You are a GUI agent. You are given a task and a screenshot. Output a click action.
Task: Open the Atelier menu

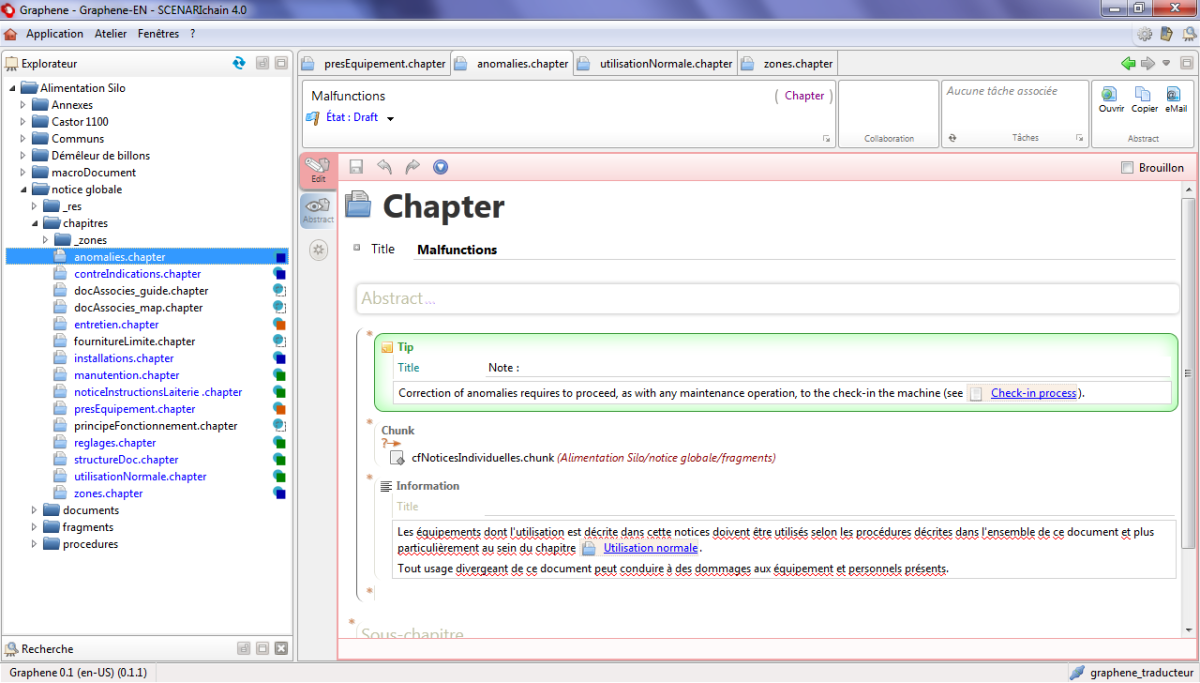coord(110,34)
